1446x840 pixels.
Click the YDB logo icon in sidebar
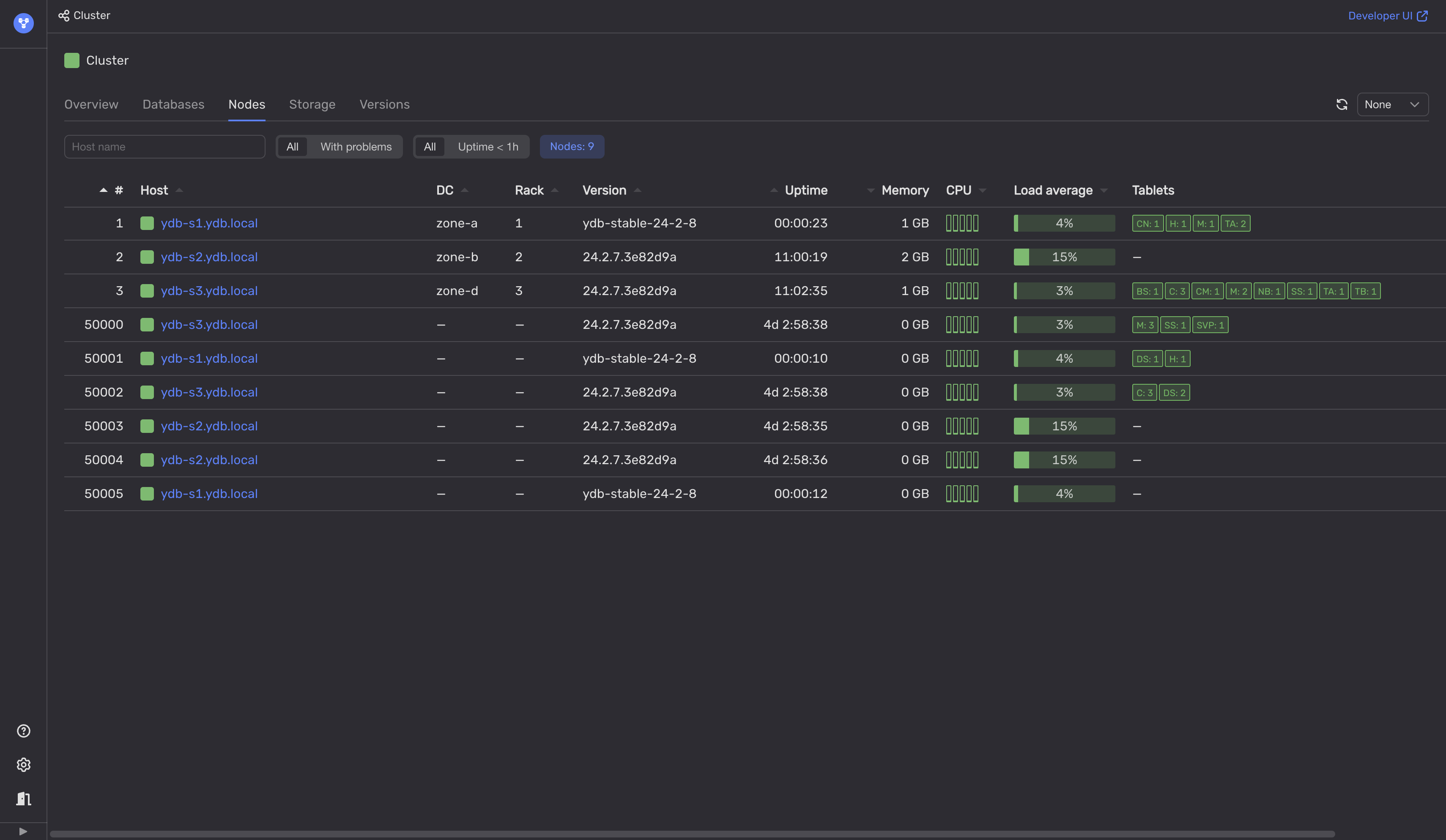(x=24, y=23)
